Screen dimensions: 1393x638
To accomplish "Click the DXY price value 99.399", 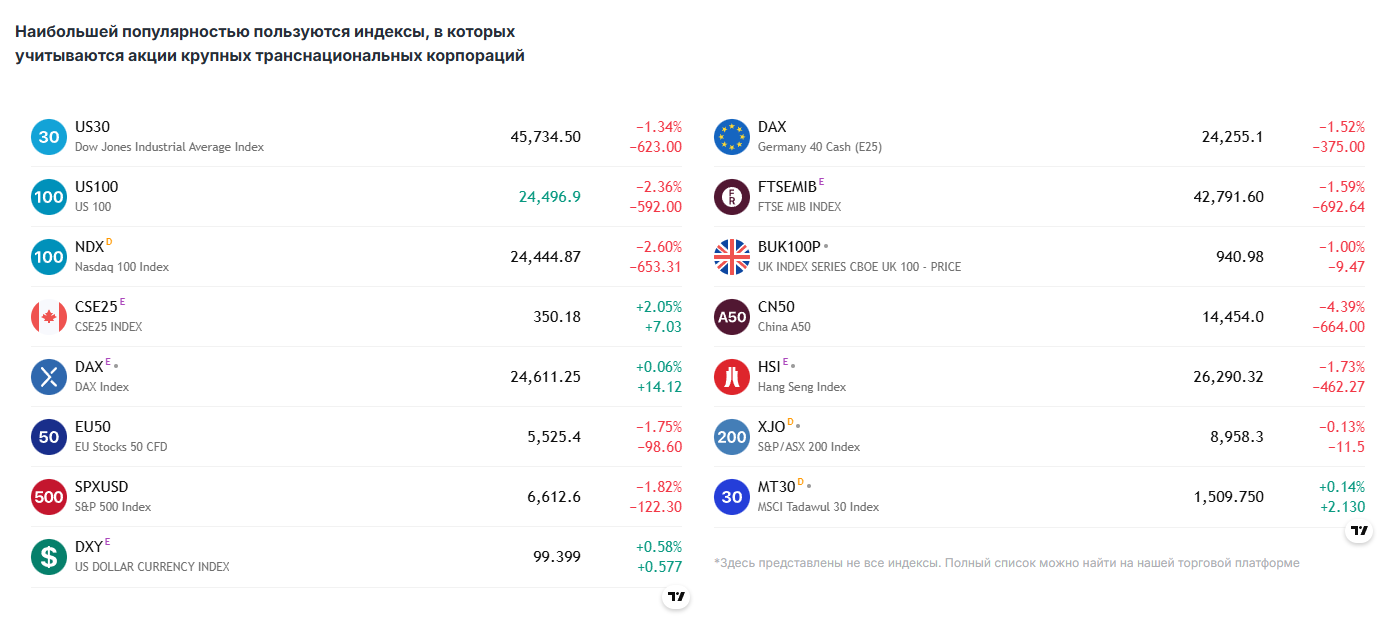I will 557,557.
